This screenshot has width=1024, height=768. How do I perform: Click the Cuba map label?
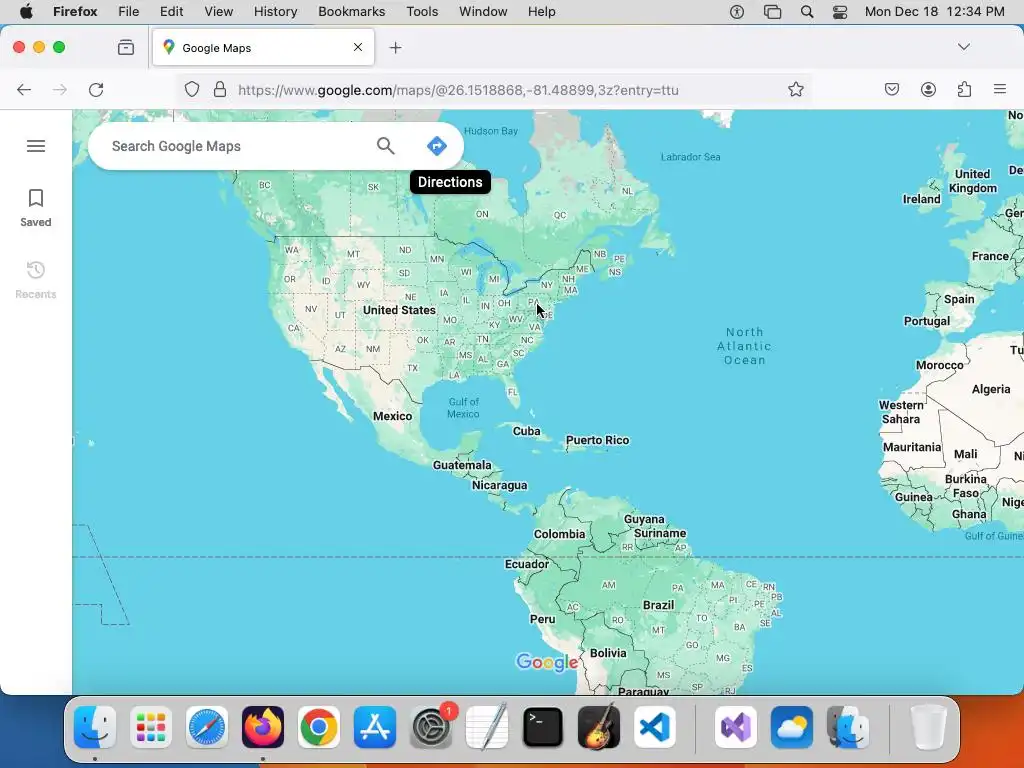[526, 431]
